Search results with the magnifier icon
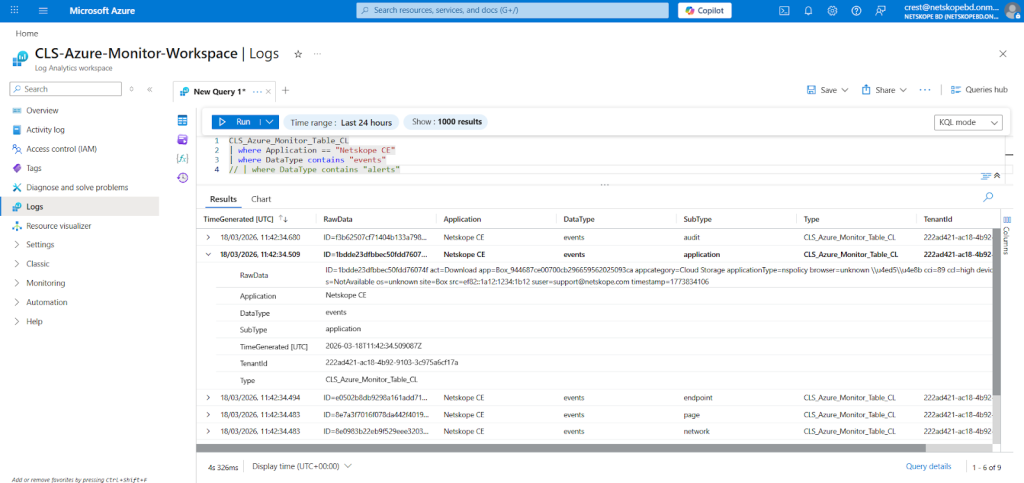Viewport: 1024px width, 483px height. point(988,196)
